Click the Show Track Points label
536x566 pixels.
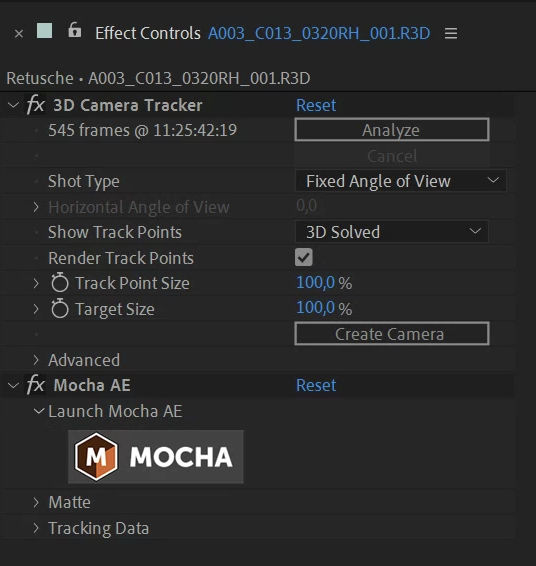pyautogui.click(x=115, y=232)
